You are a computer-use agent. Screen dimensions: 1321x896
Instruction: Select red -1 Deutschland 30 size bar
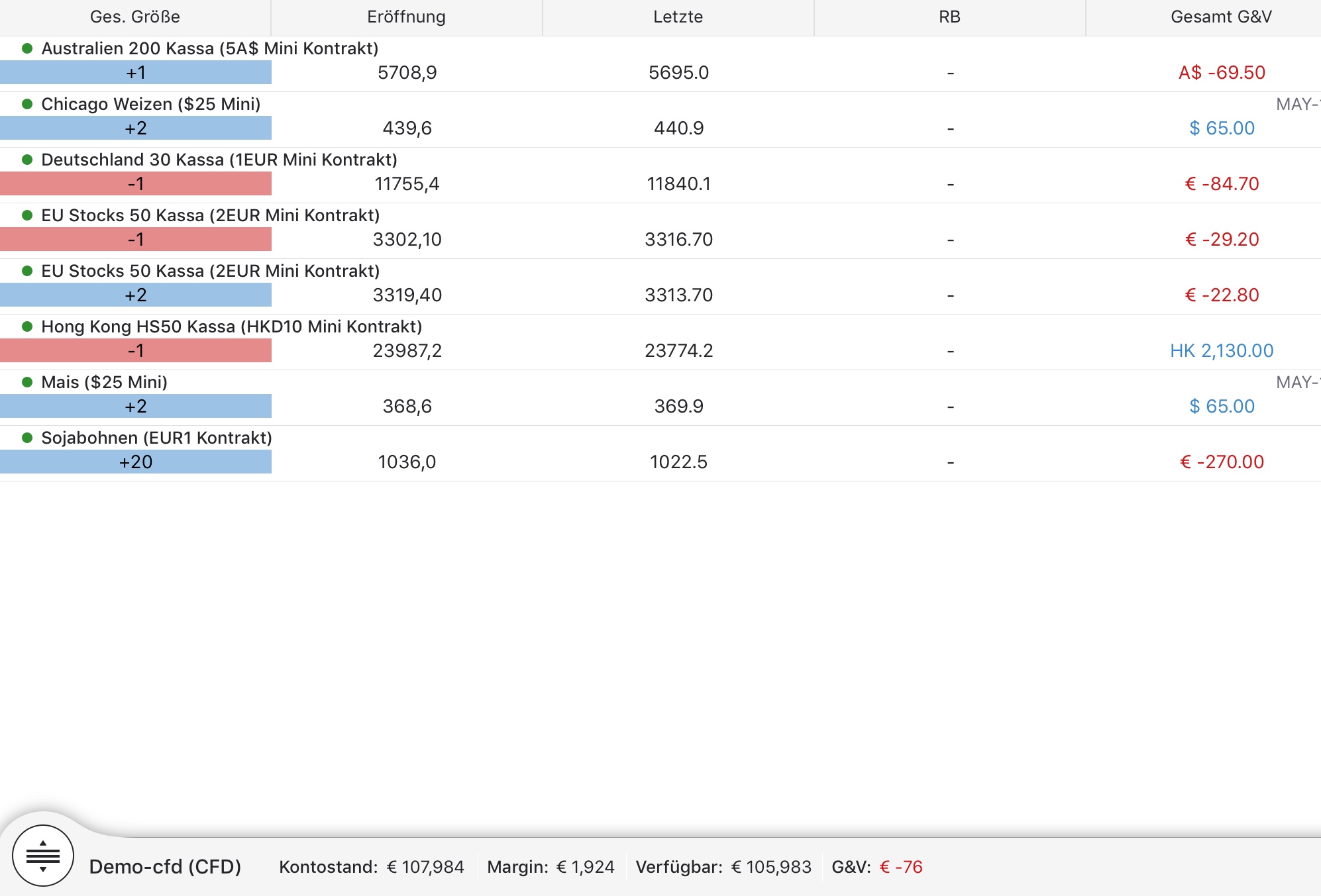[136, 183]
